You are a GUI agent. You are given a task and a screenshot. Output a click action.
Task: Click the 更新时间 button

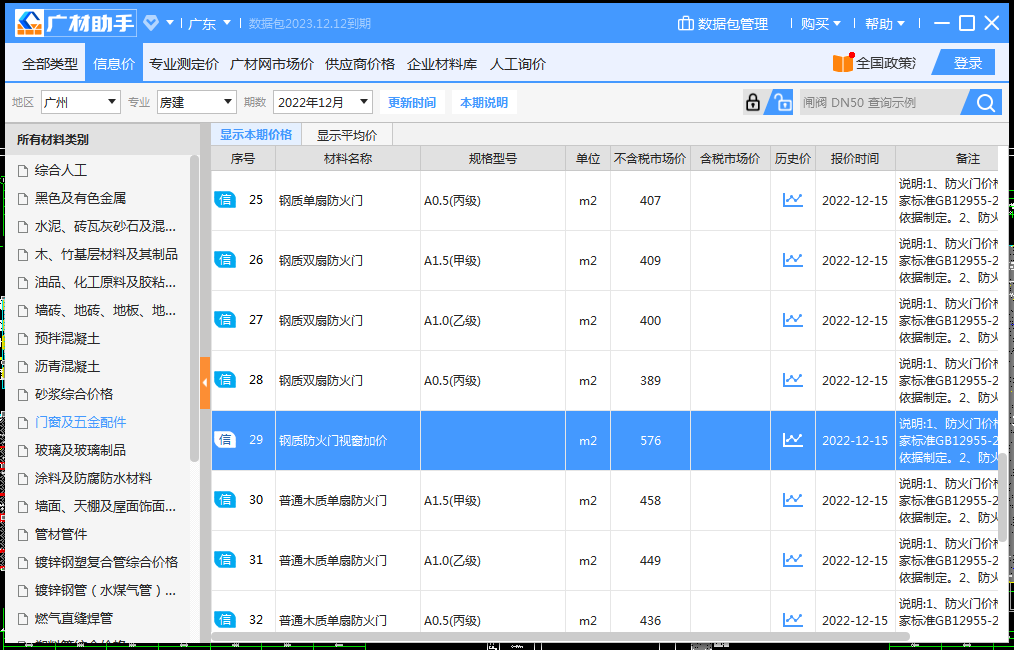tap(412, 102)
